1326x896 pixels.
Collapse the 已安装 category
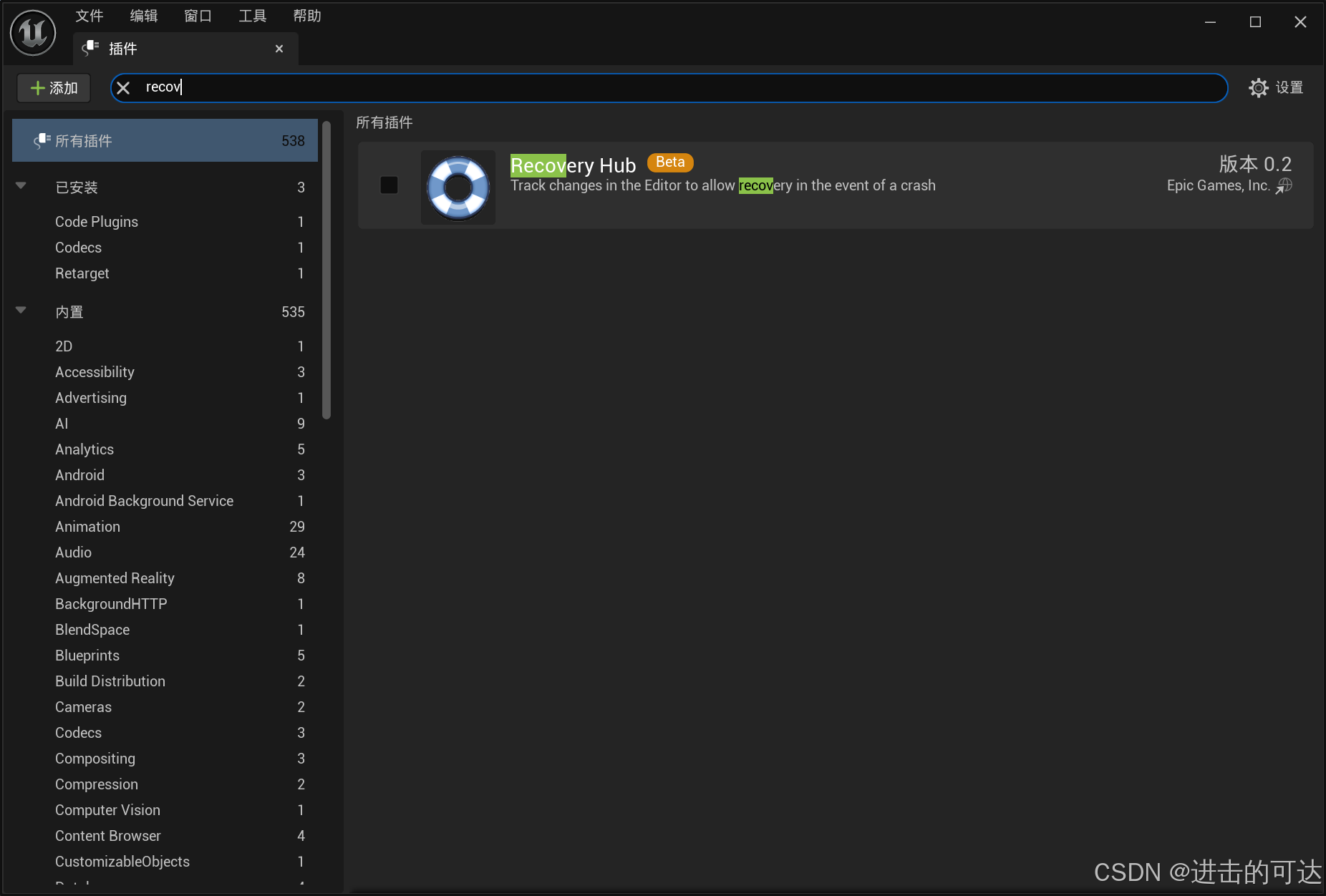pos(21,186)
